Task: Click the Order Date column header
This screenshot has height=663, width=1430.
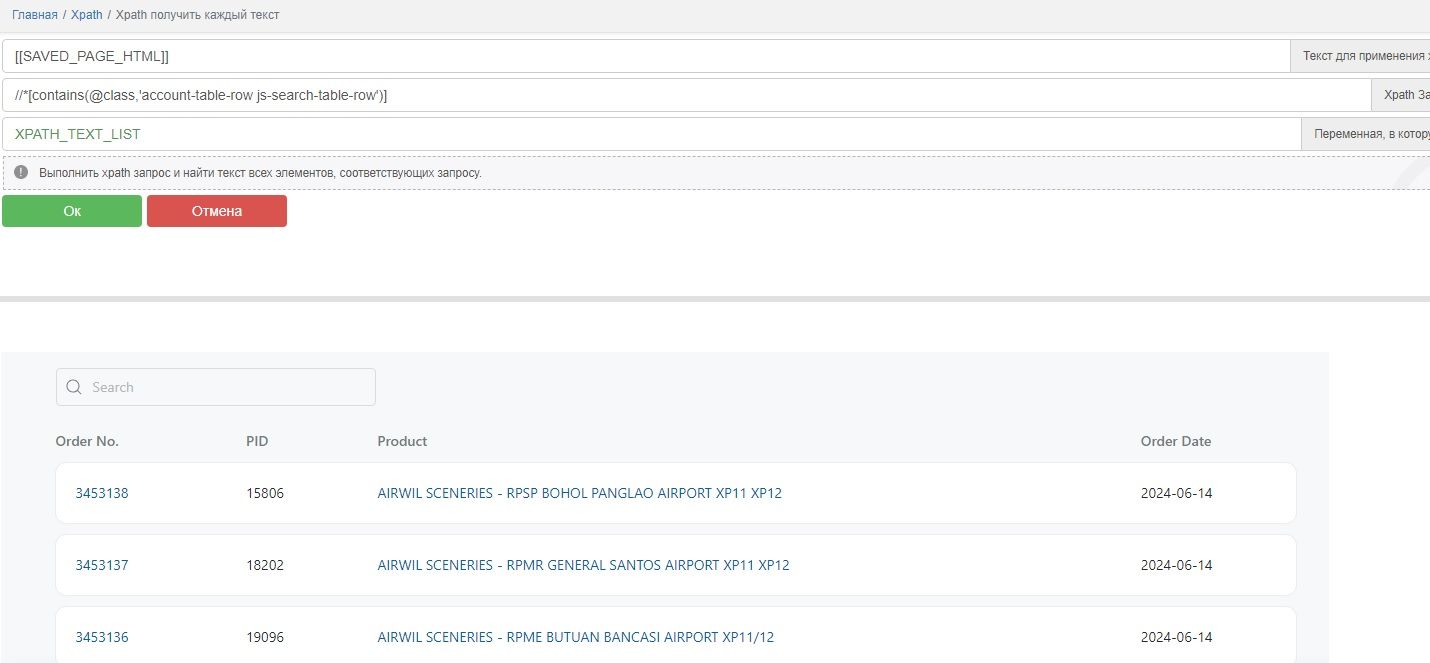Action: point(1175,441)
